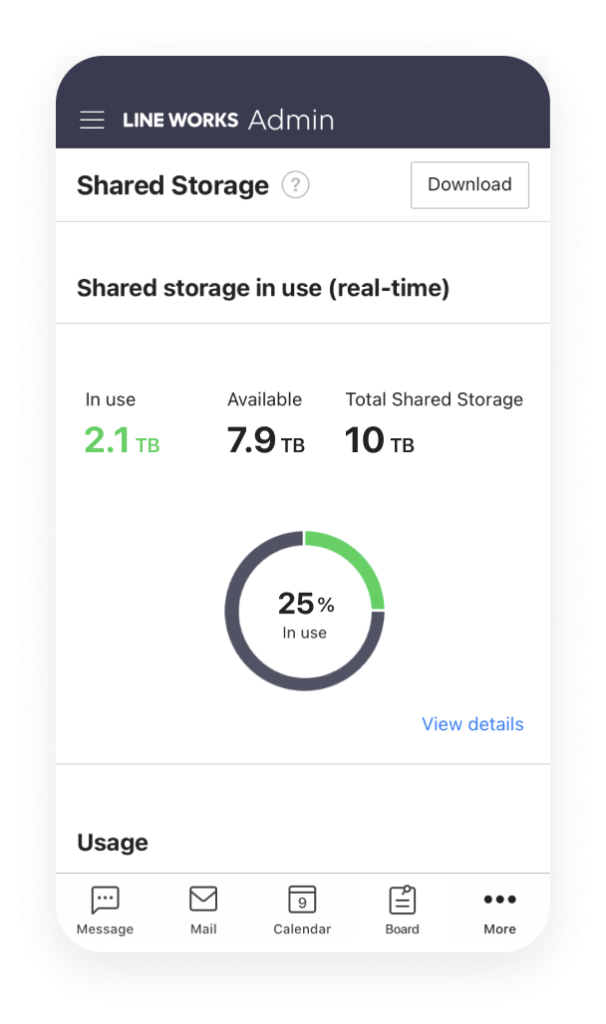606x1024 pixels.
Task: Open the Board clipboard icon
Action: pos(402,899)
